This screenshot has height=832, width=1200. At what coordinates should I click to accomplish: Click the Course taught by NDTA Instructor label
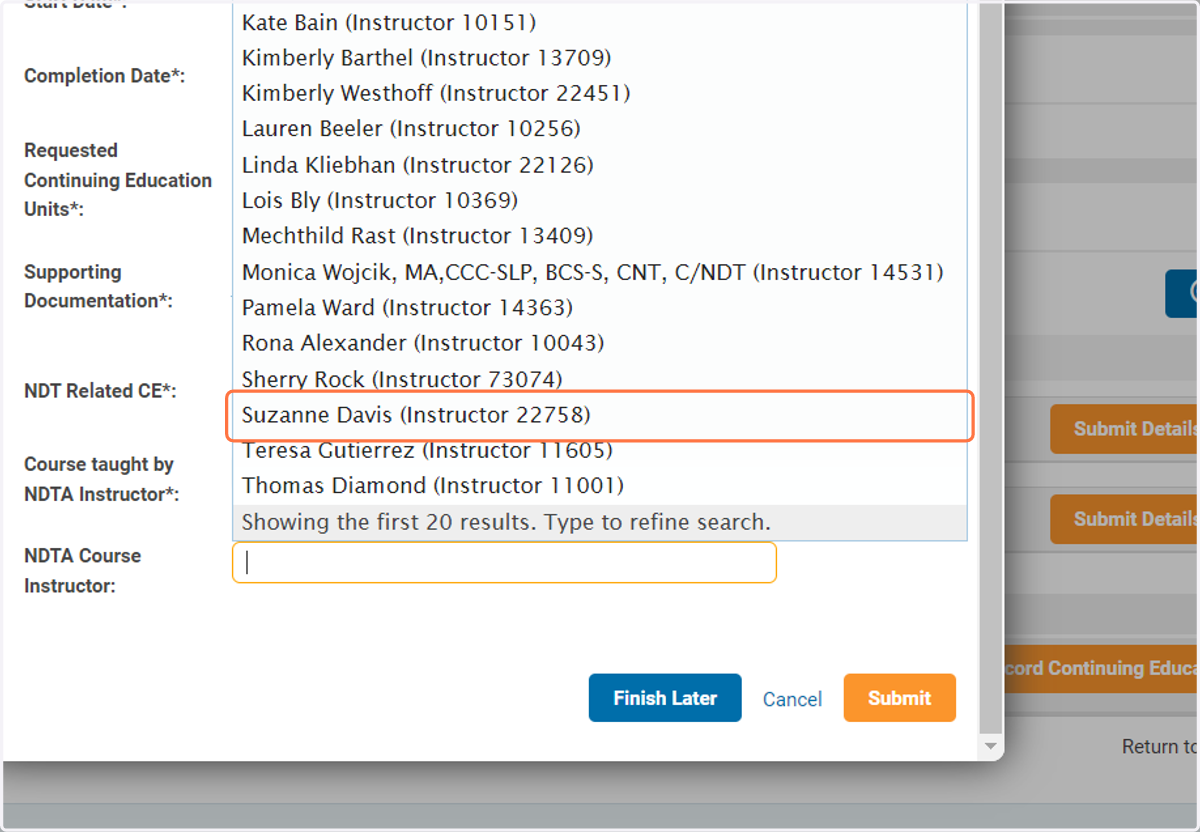tap(101, 479)
